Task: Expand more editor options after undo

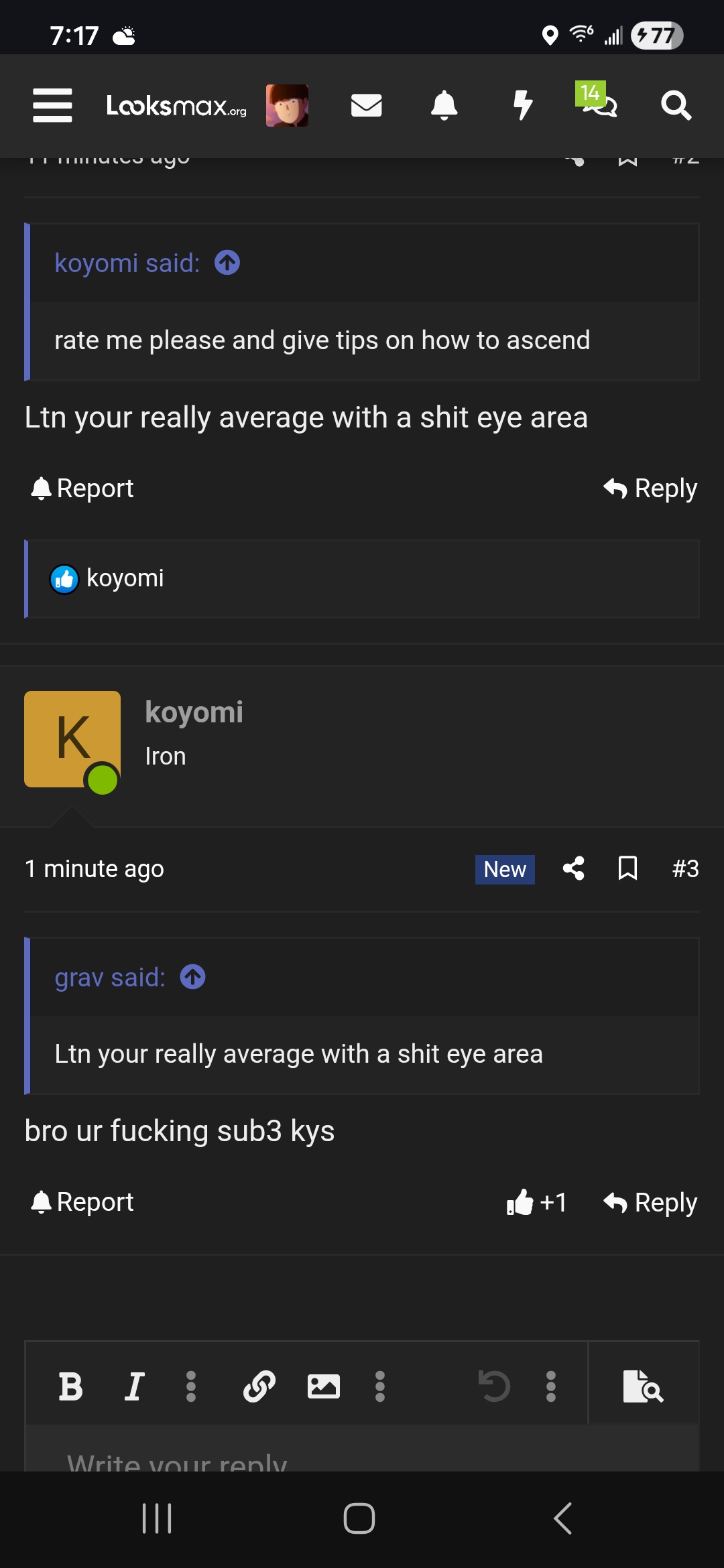Action: pos(551,1386)
